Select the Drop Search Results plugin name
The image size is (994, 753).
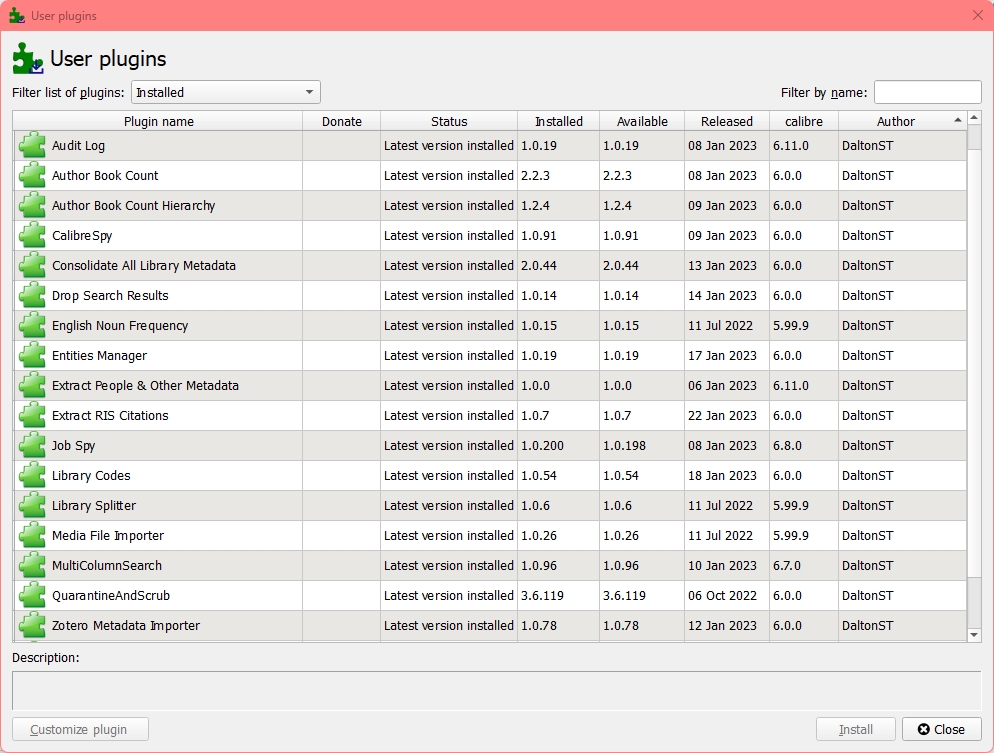point(110,295)
